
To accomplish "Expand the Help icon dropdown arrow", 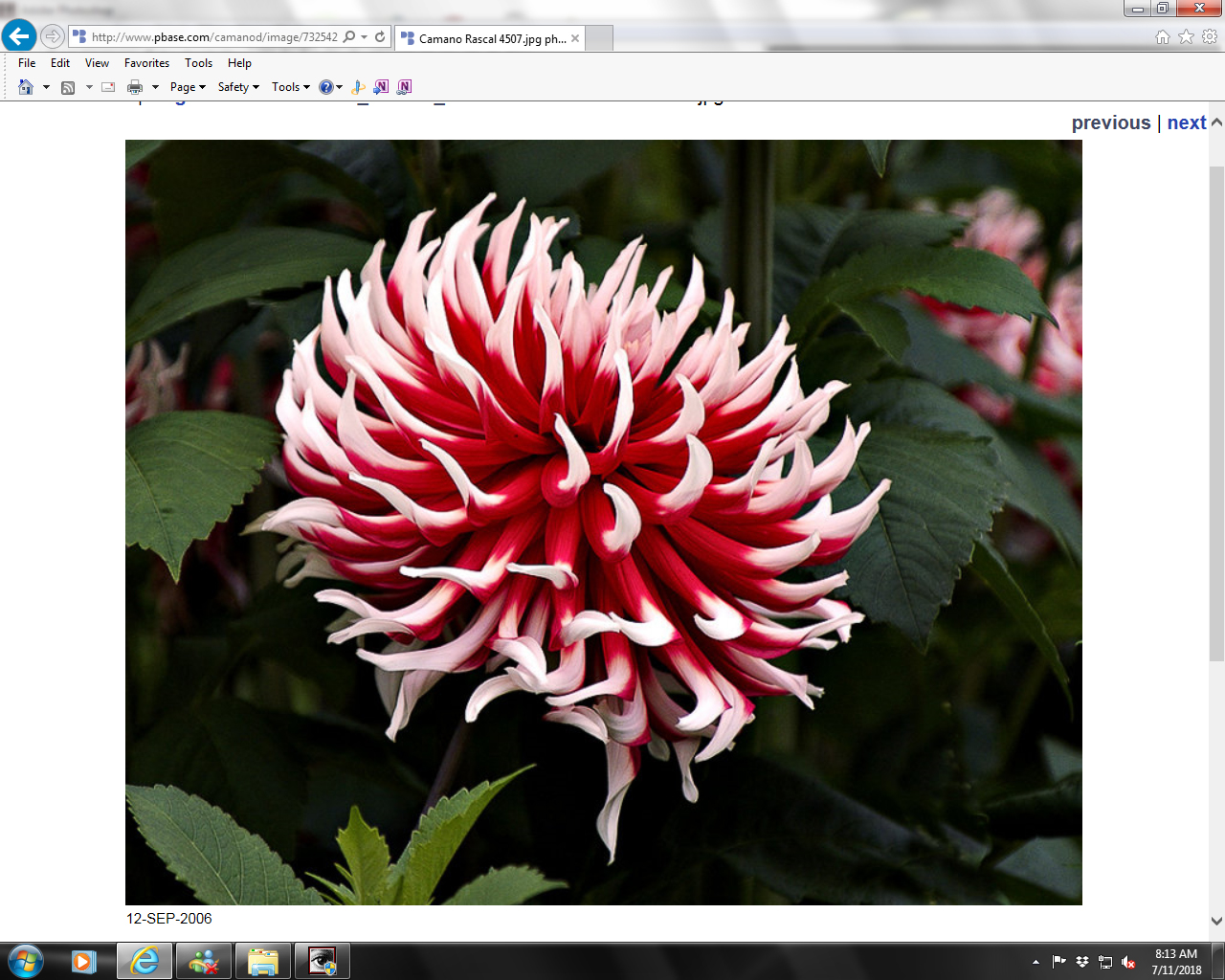I will (x=339, y=87).
